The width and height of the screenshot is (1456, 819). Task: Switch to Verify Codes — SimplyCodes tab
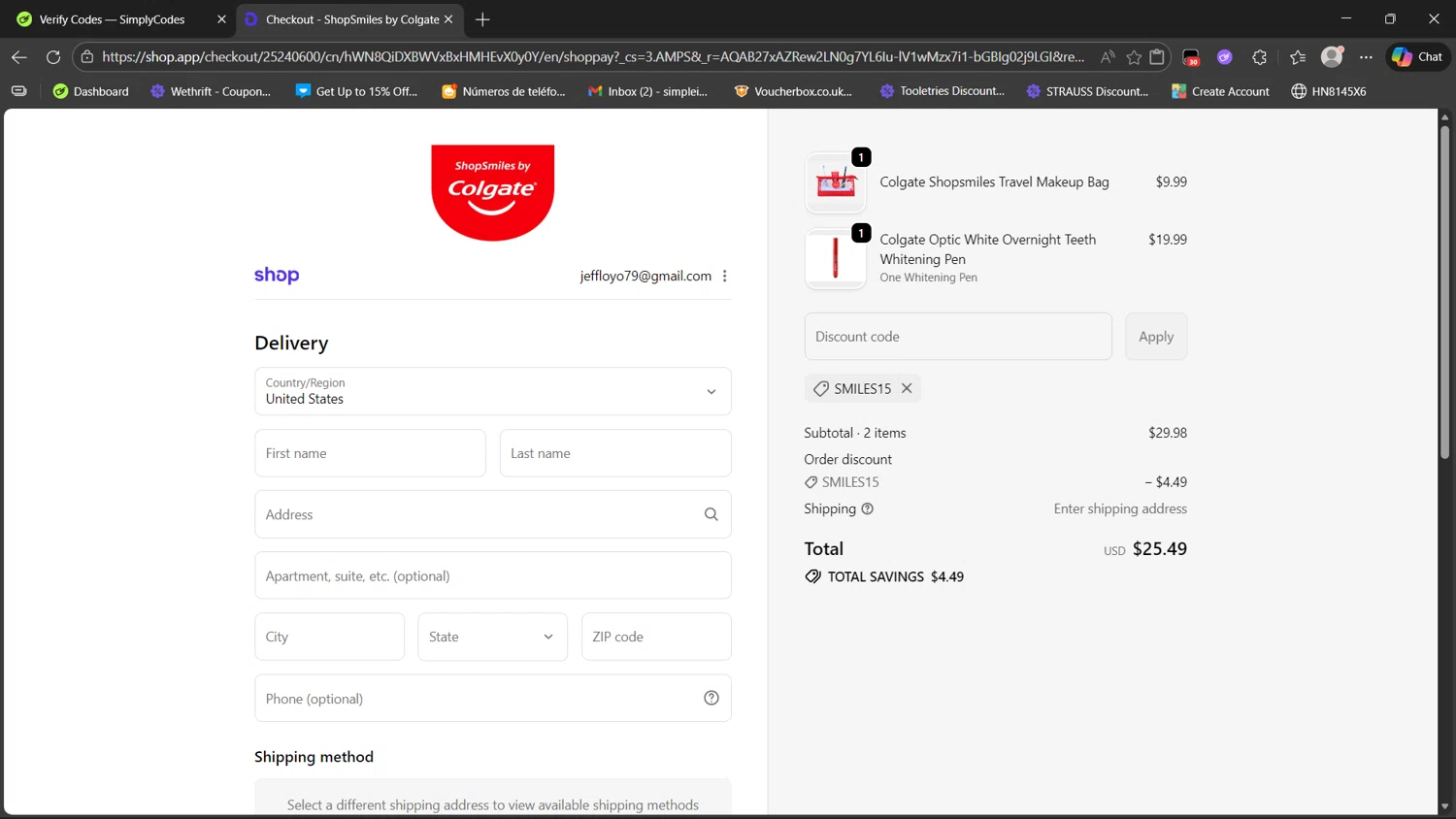coord(112,19)
